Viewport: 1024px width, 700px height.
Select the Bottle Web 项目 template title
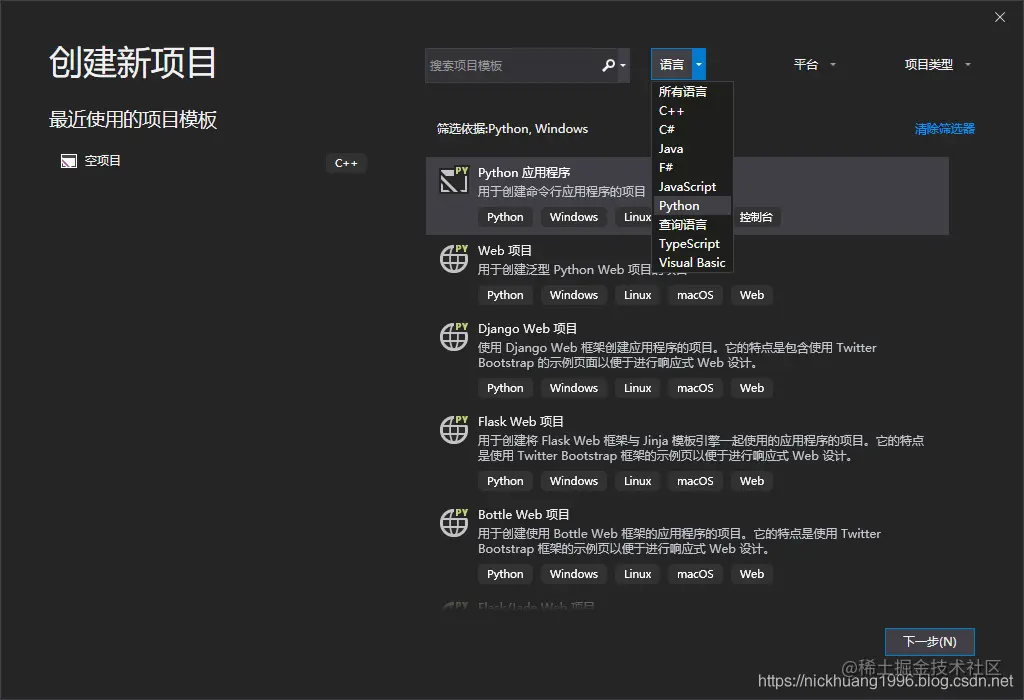point(523,515)
